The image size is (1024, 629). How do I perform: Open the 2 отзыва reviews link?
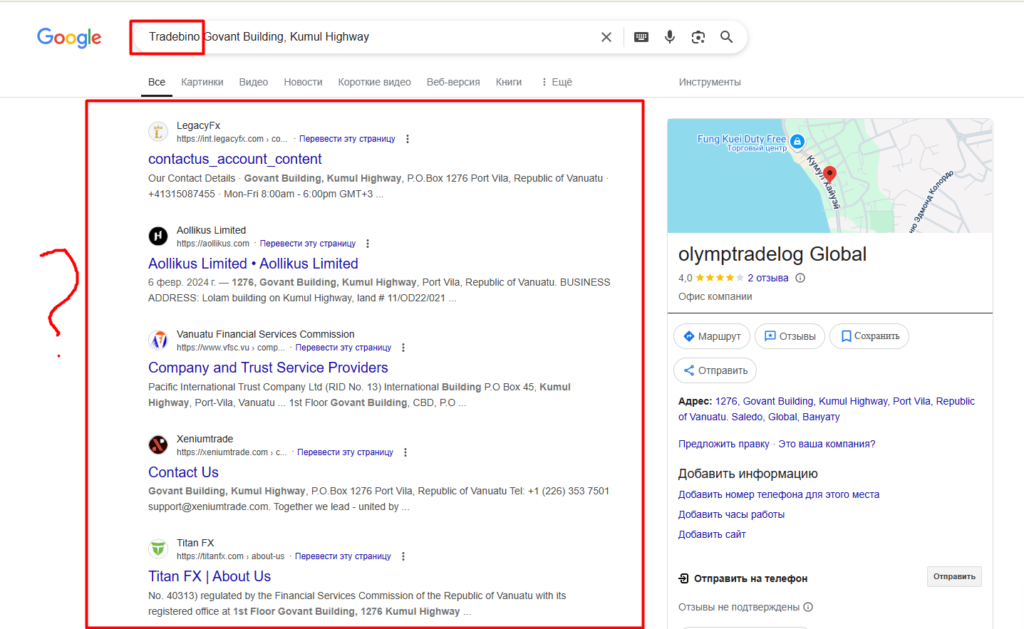767,278
